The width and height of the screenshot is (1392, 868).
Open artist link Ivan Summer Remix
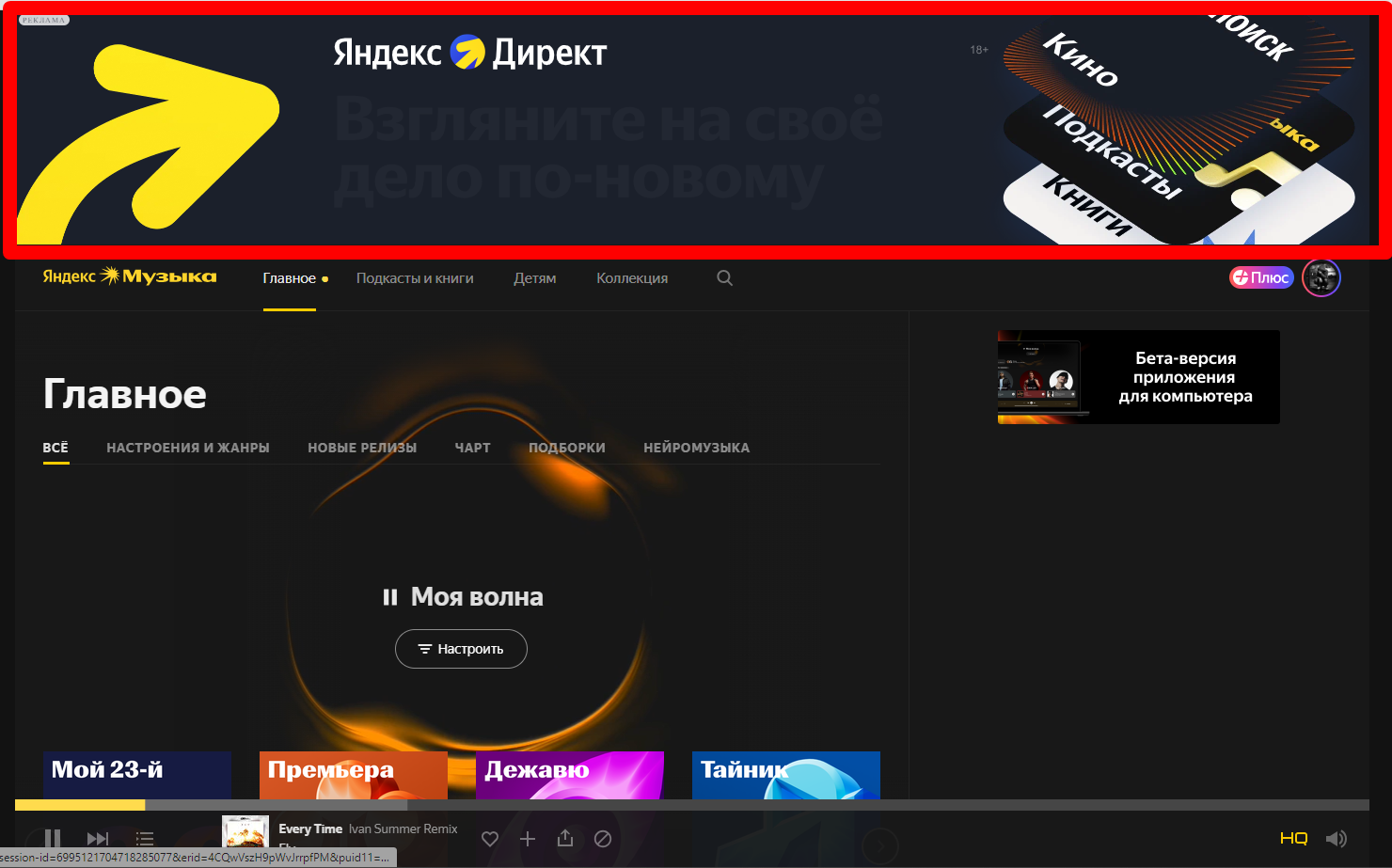403,829
